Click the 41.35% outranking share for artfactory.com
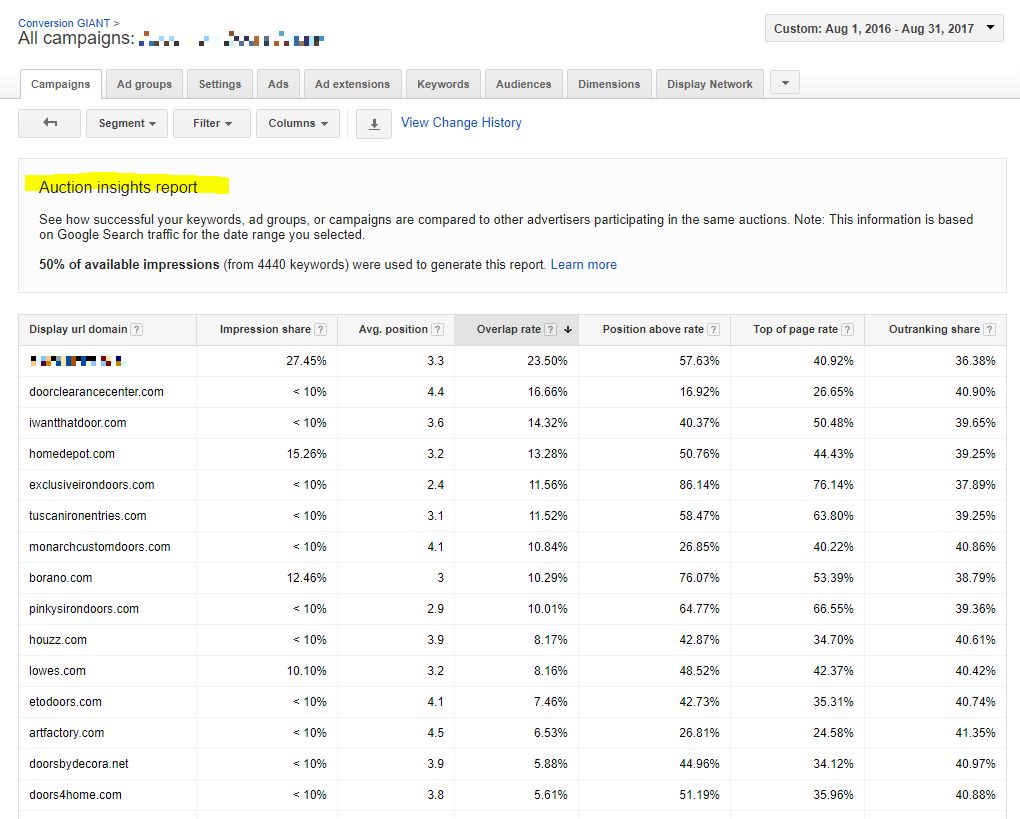This screenshot has height=819, width=1020. click(975, 733)
